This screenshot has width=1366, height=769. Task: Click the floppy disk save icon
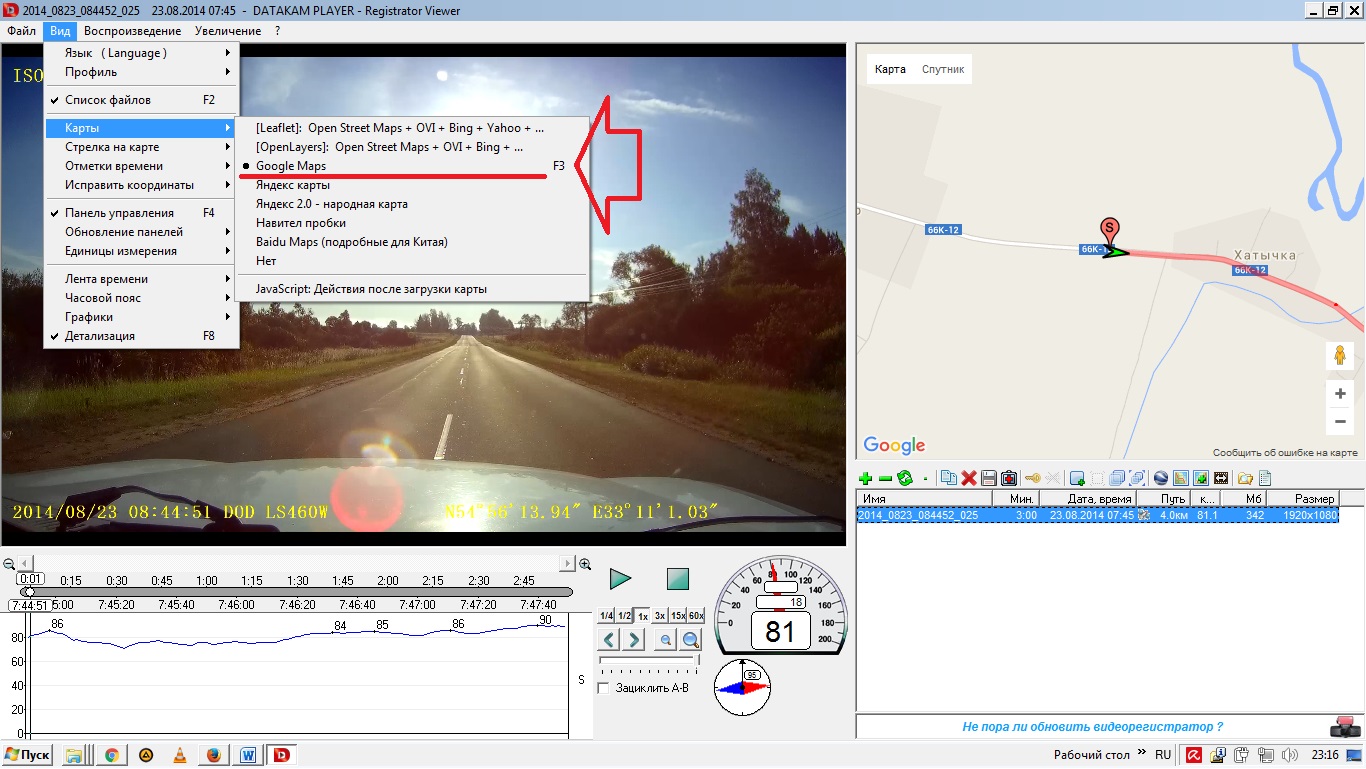click(x=988, y=479)
